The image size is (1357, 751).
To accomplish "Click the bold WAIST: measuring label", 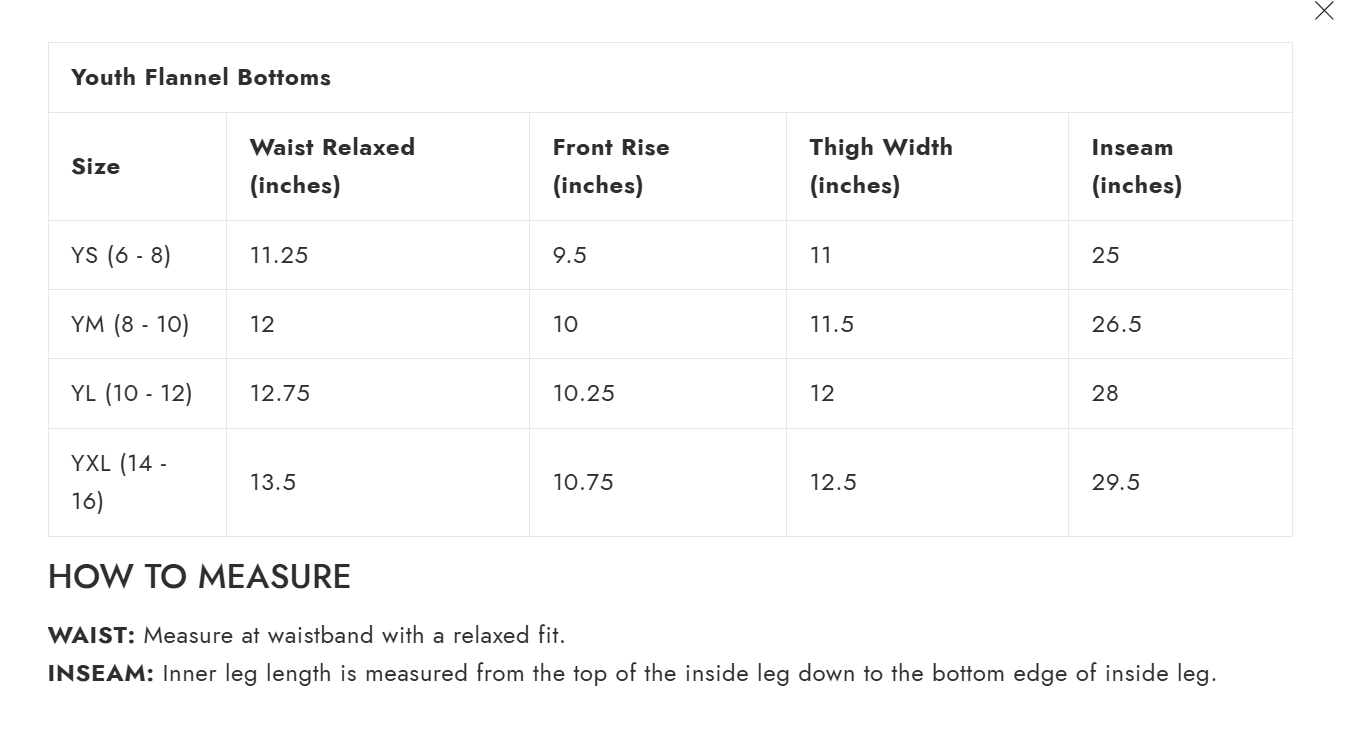I will click(x=91, y=635).
